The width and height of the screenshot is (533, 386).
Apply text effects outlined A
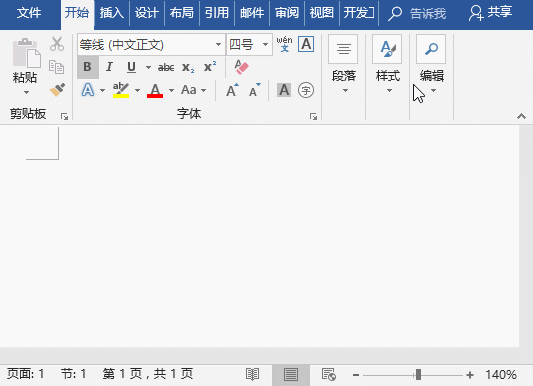(x=88, y=90)
